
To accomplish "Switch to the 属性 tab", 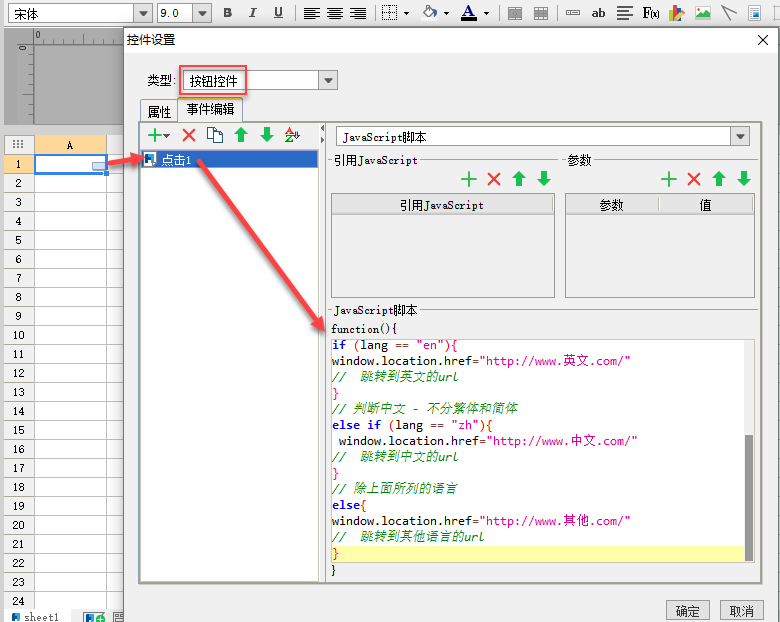I will (159, 112).
